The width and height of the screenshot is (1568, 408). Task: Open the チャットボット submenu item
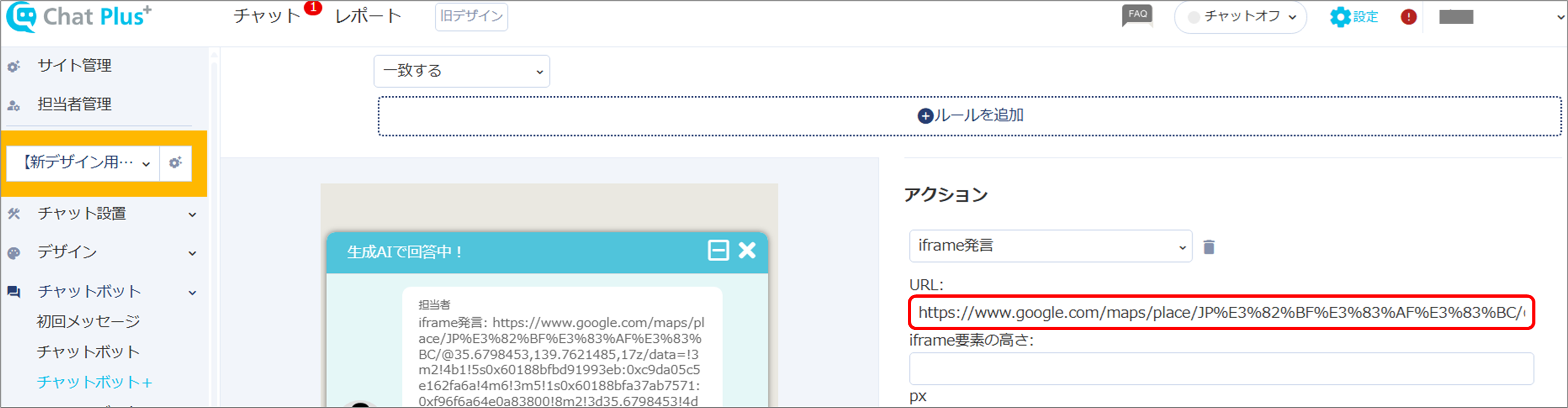click(88, 352)
